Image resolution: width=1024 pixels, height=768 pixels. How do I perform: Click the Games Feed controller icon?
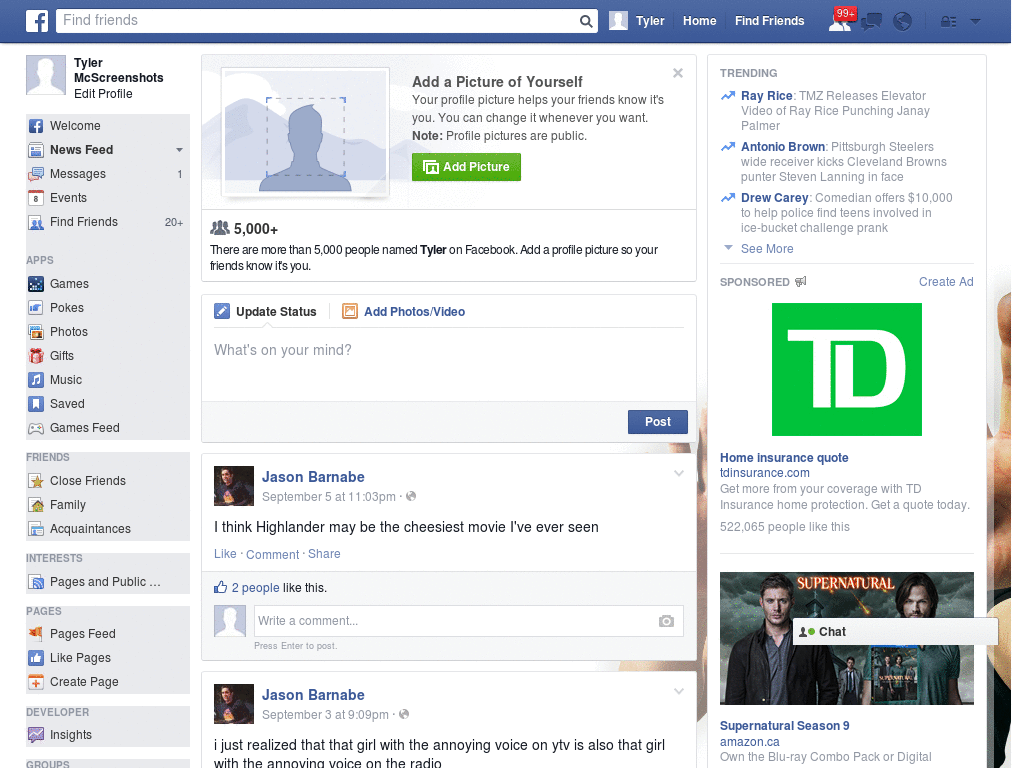click(x=36, y=428)
